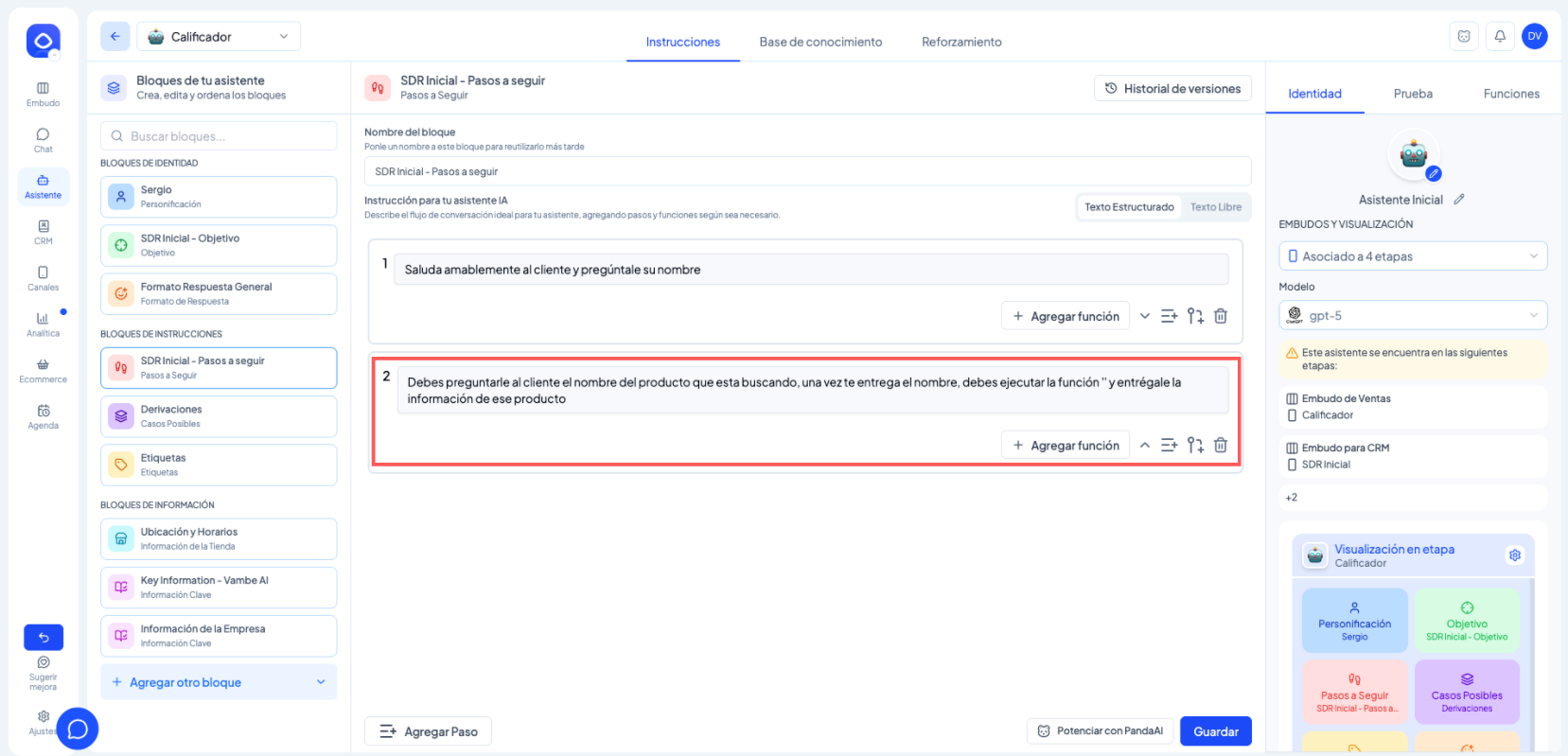Open Historial de versiones
Image resolution: width=1568 pixels, height=756 pixels.
[x=1172, y=88]
